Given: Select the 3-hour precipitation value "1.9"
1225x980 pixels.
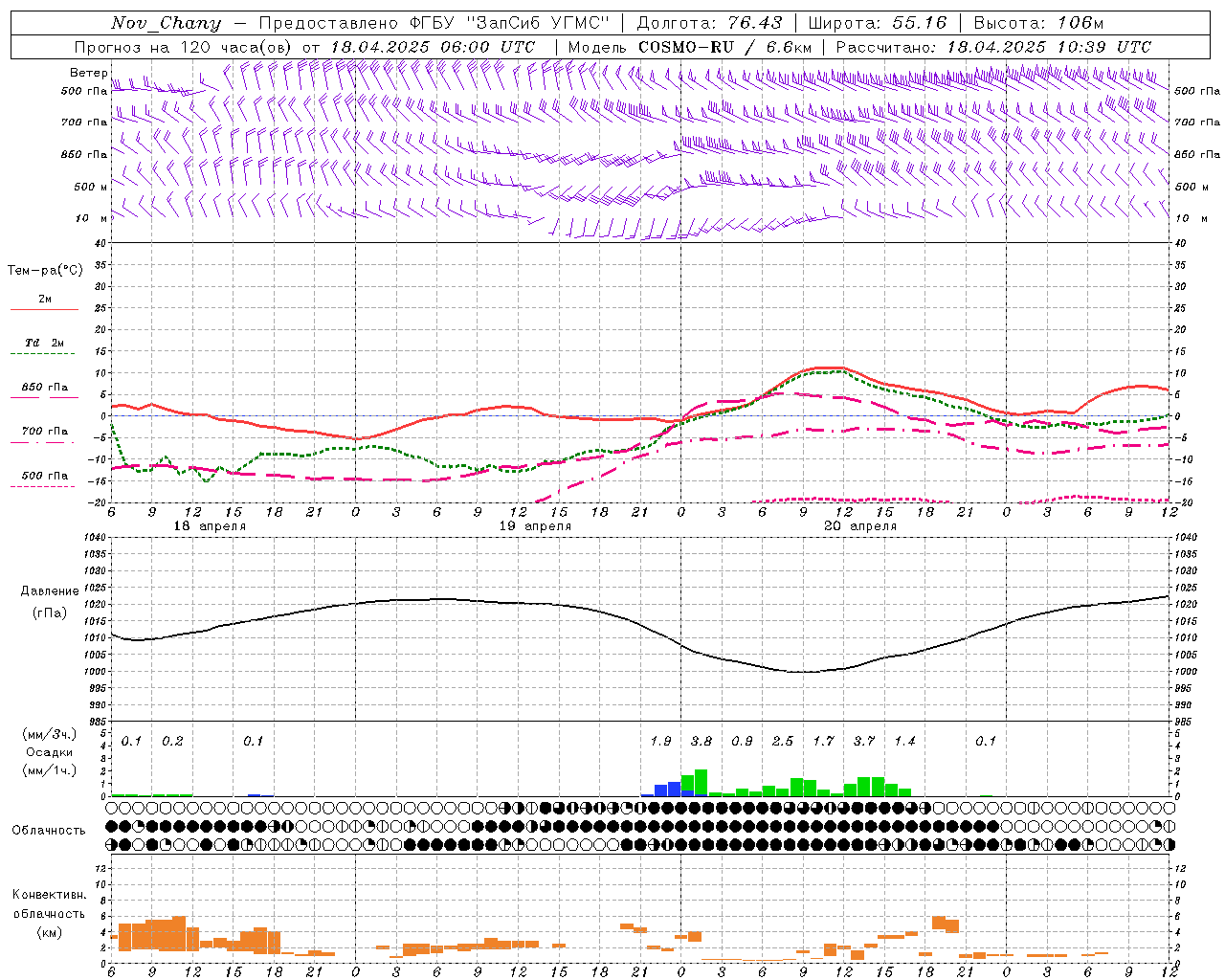Looking at the screenshot, I should (660, 741).
